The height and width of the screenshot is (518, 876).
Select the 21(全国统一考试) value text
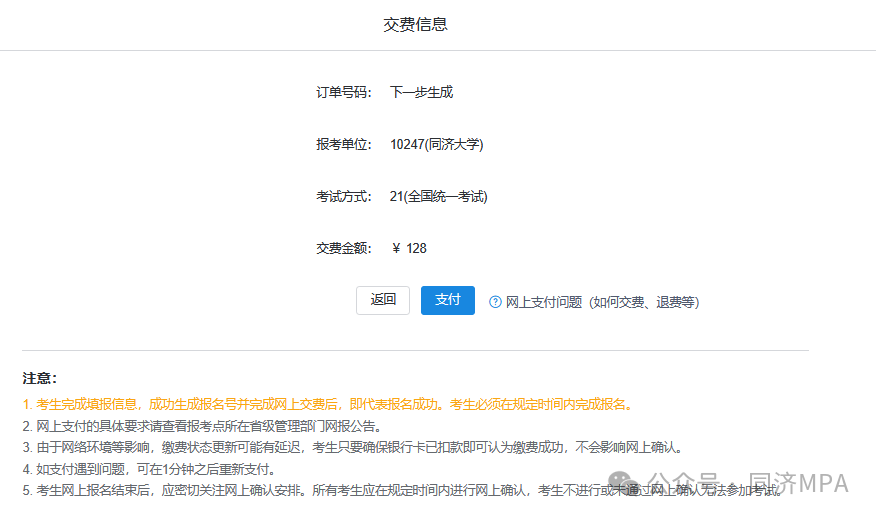[x=438, y=197]
